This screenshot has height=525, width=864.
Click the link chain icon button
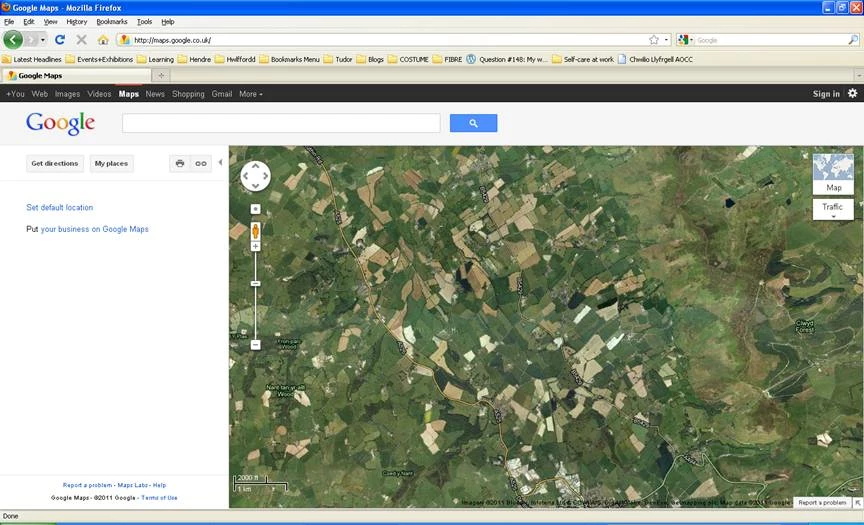click(201, 163)
